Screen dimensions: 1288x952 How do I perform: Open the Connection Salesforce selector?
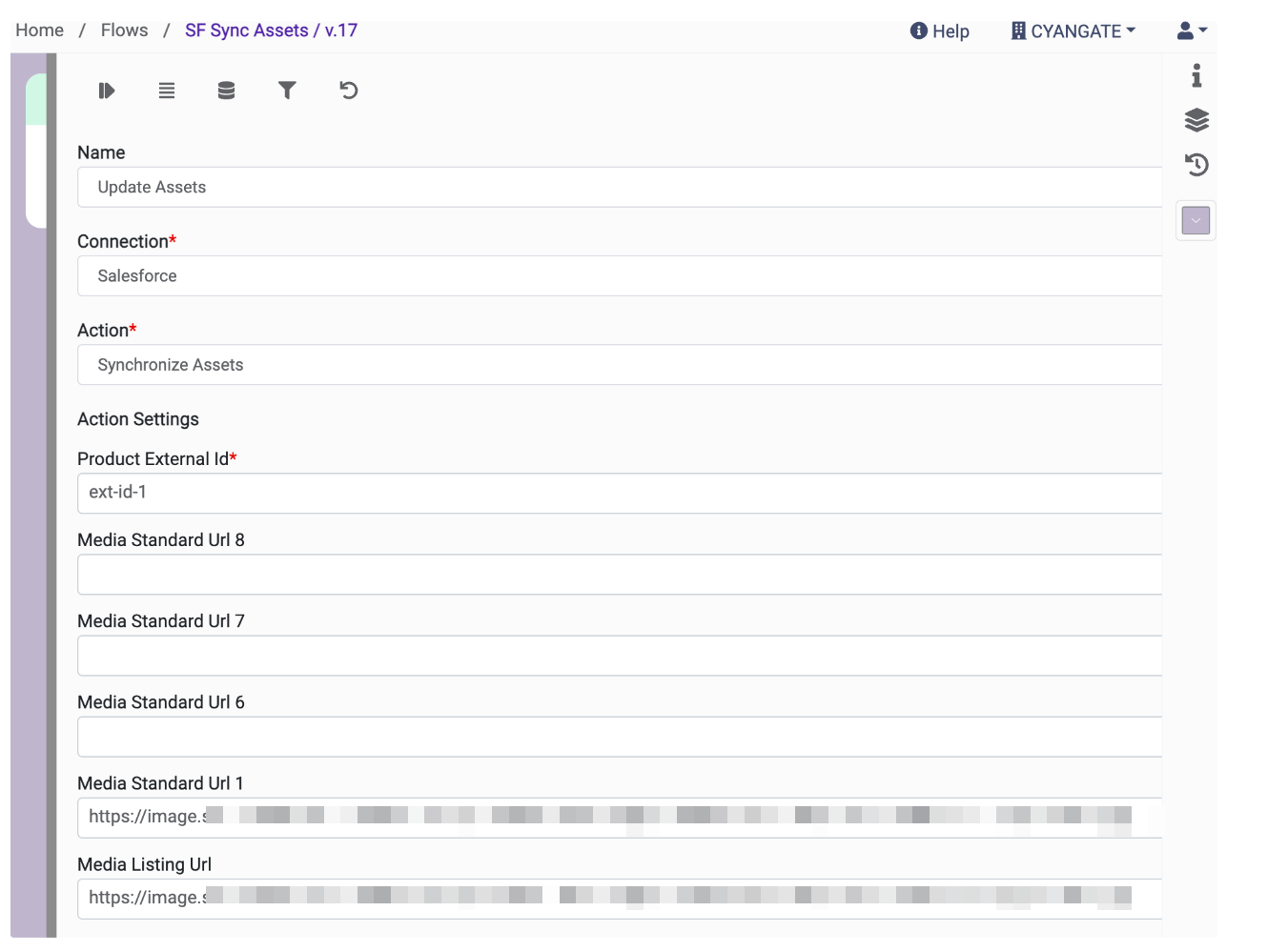point(620,276)
